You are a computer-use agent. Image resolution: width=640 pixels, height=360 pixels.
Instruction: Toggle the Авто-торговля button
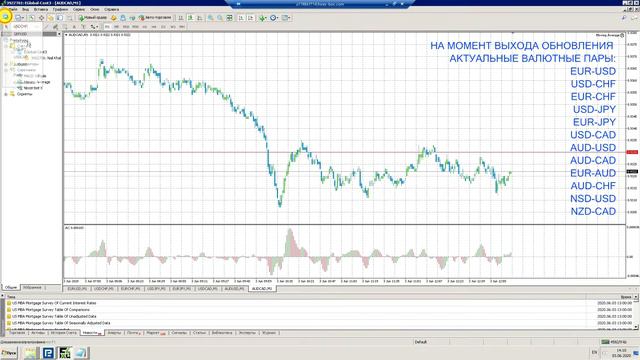pyautogui.click(x=155, y=18)
